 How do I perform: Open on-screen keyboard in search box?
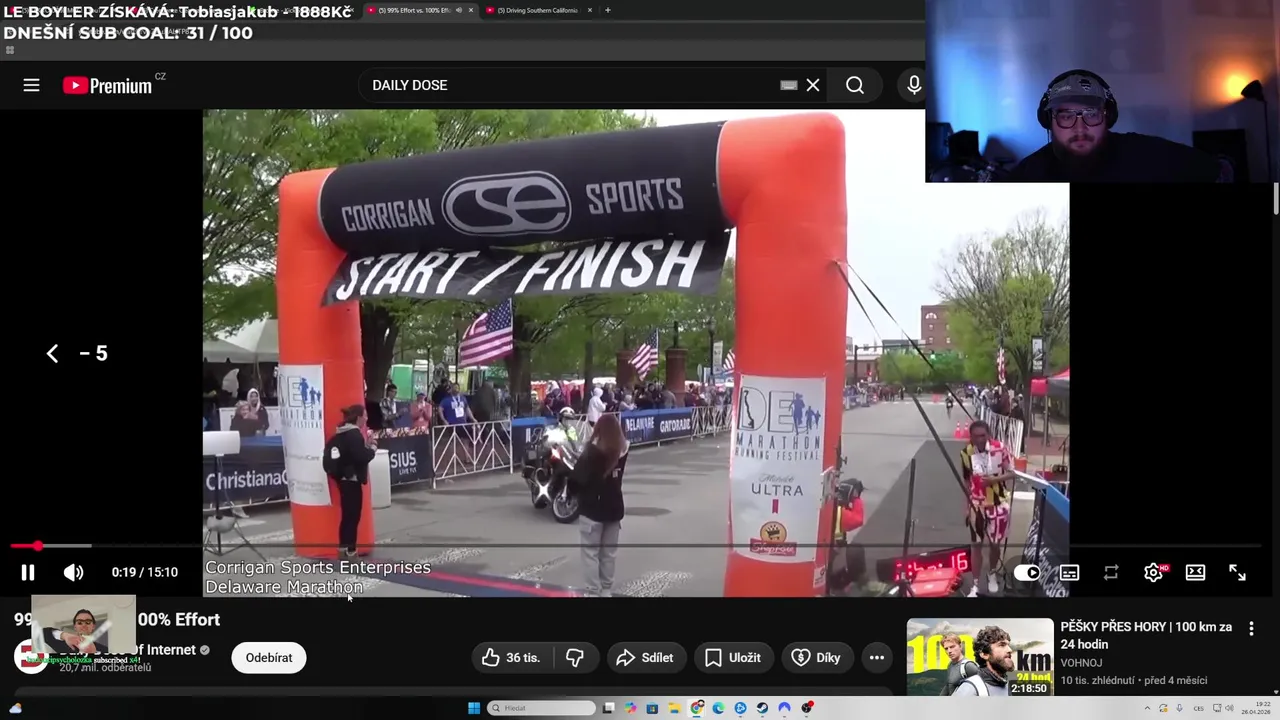[789, 85]
